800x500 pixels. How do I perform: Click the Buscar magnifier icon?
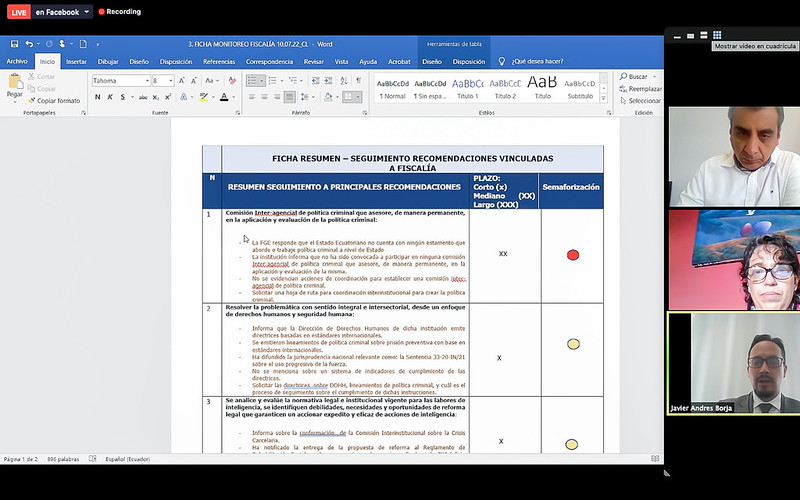click(x=623, y=77)
